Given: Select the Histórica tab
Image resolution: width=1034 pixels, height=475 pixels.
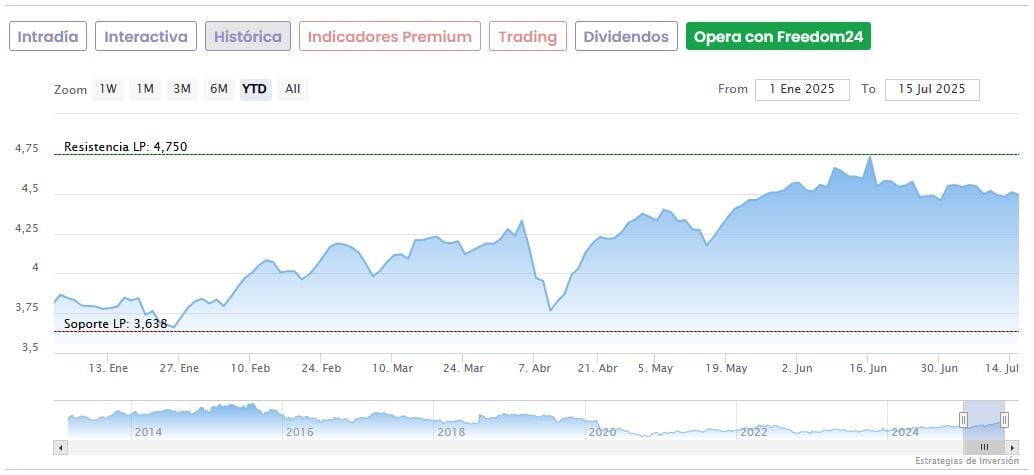Looking at the screenshot, I should 248,37.
